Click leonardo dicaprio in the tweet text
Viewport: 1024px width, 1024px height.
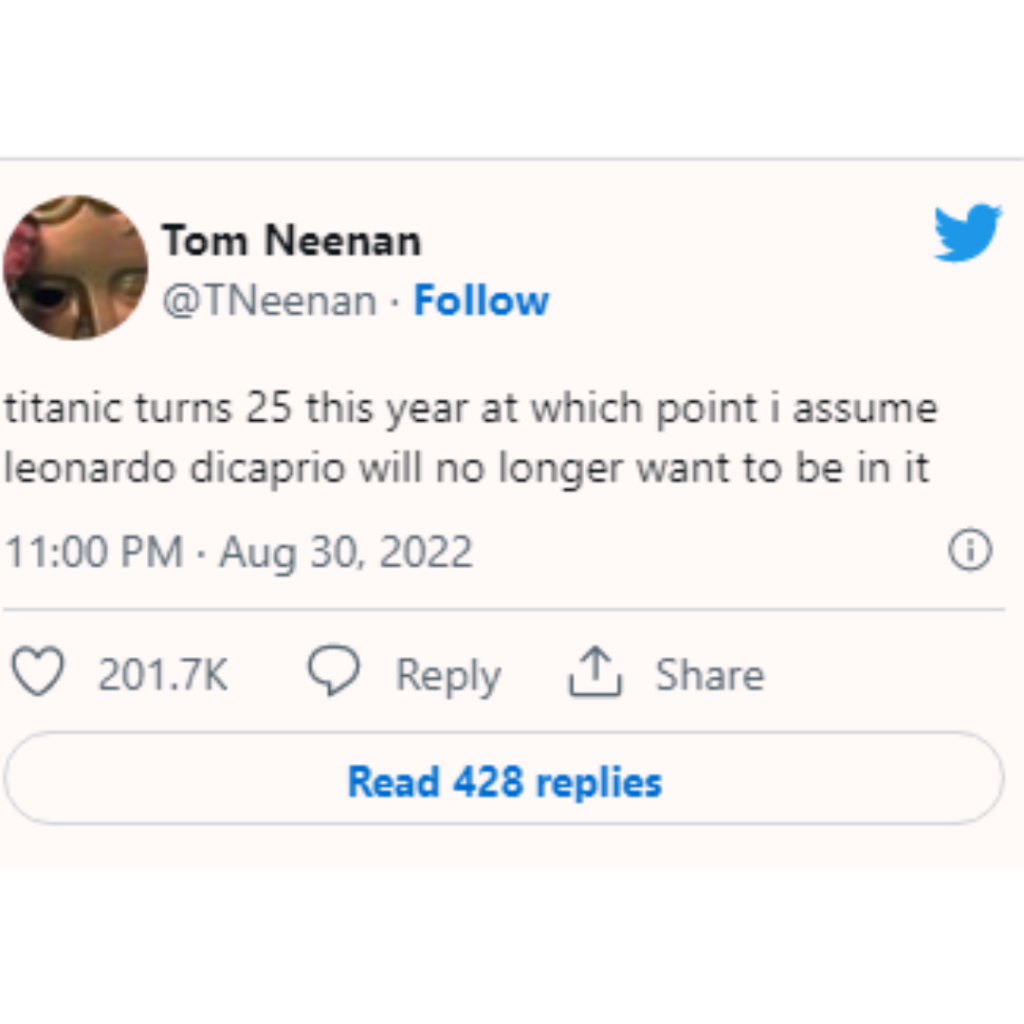pos(175,470)
